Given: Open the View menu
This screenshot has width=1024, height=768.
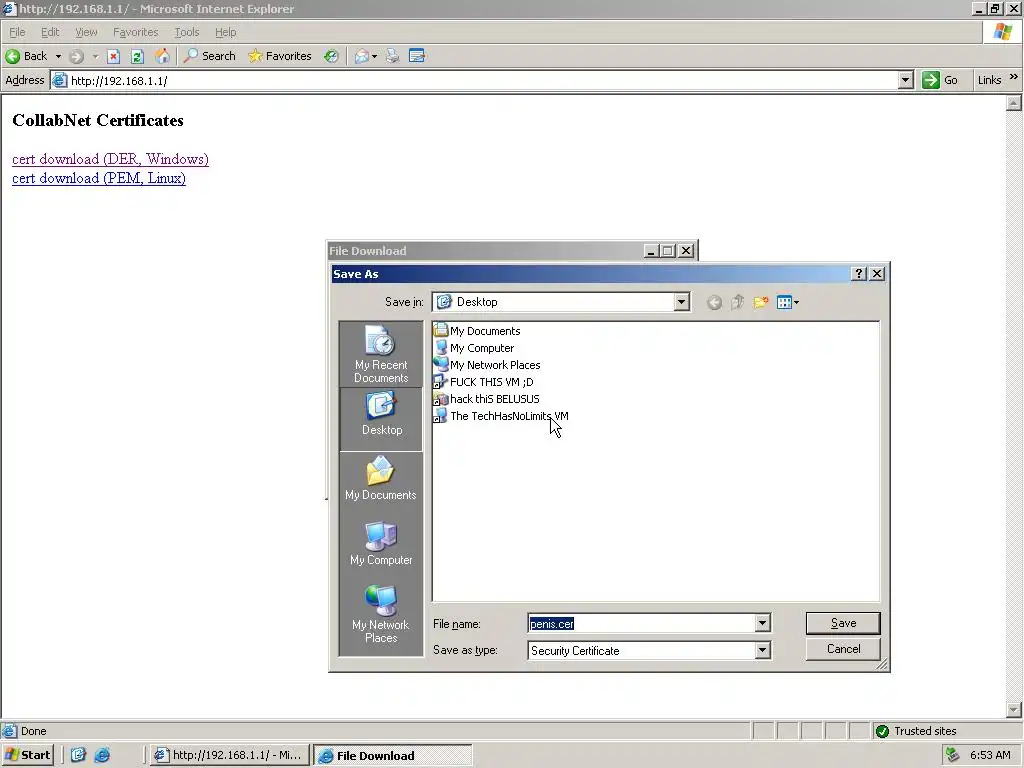Looking at the screenshot, I should [86, 32].
